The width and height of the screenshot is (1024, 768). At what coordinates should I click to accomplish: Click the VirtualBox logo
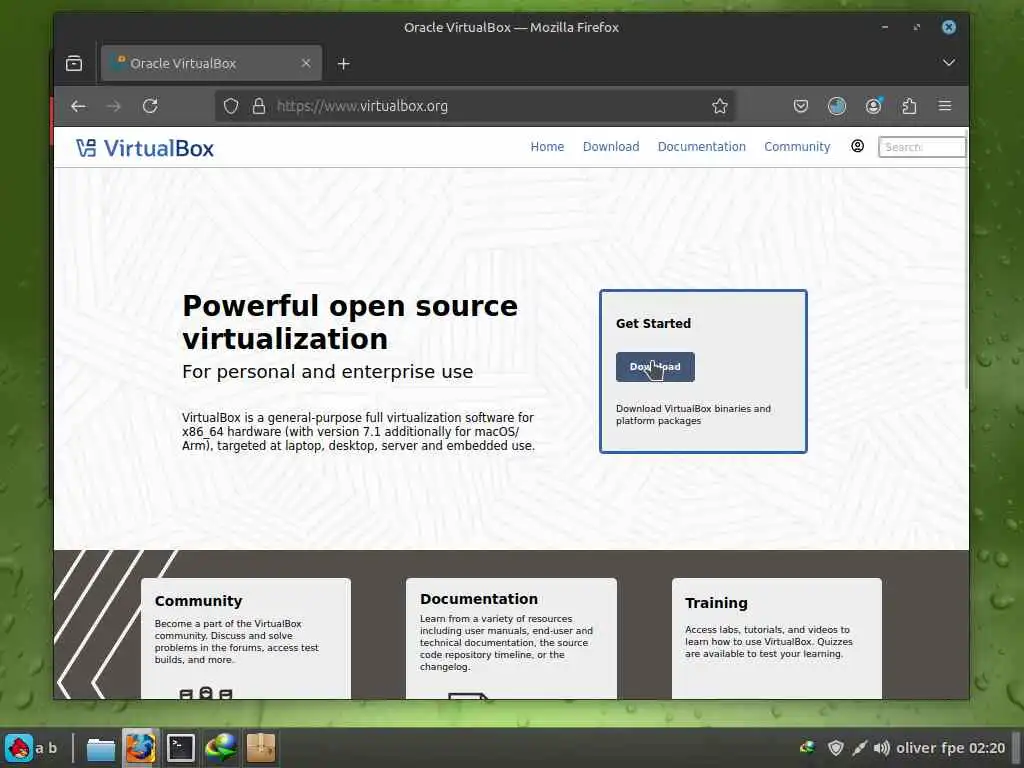pos(145,148)
